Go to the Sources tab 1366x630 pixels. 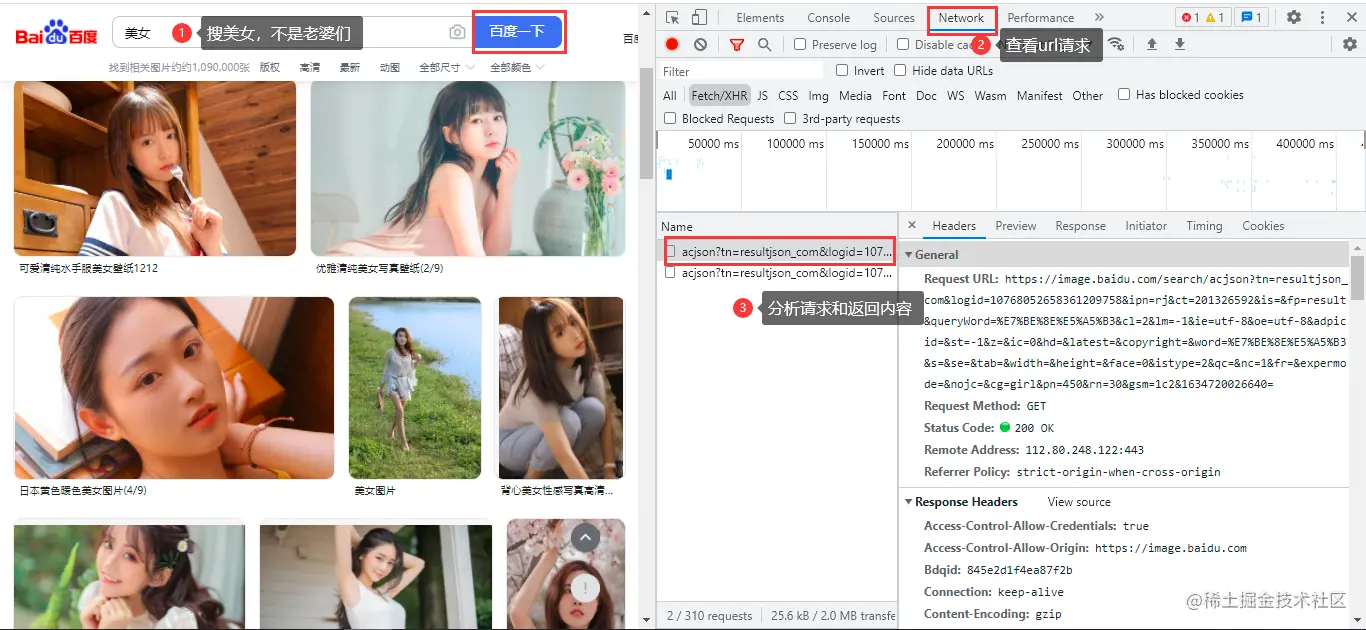click(894, 17)
